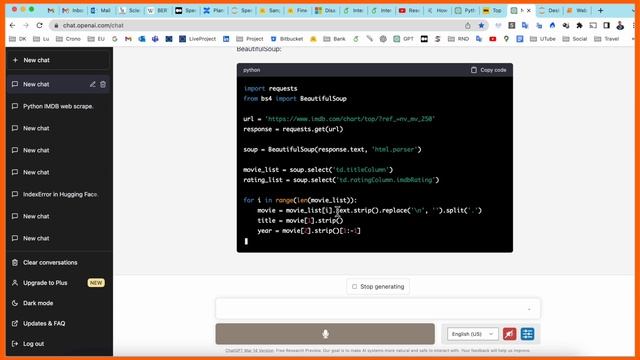This screenshot has height=360, width=640.
Task: Click the share icon in the address bar
Action: pos(468,25)
